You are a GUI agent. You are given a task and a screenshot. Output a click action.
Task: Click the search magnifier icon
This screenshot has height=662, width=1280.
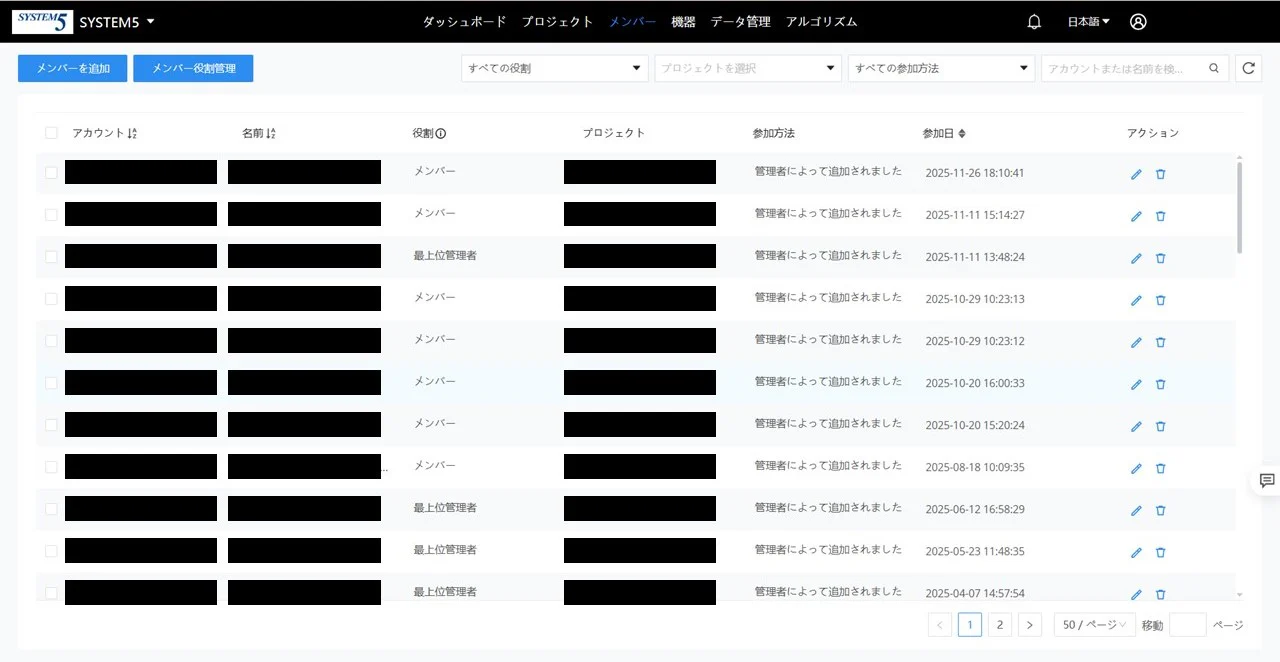click(1213, 68)
